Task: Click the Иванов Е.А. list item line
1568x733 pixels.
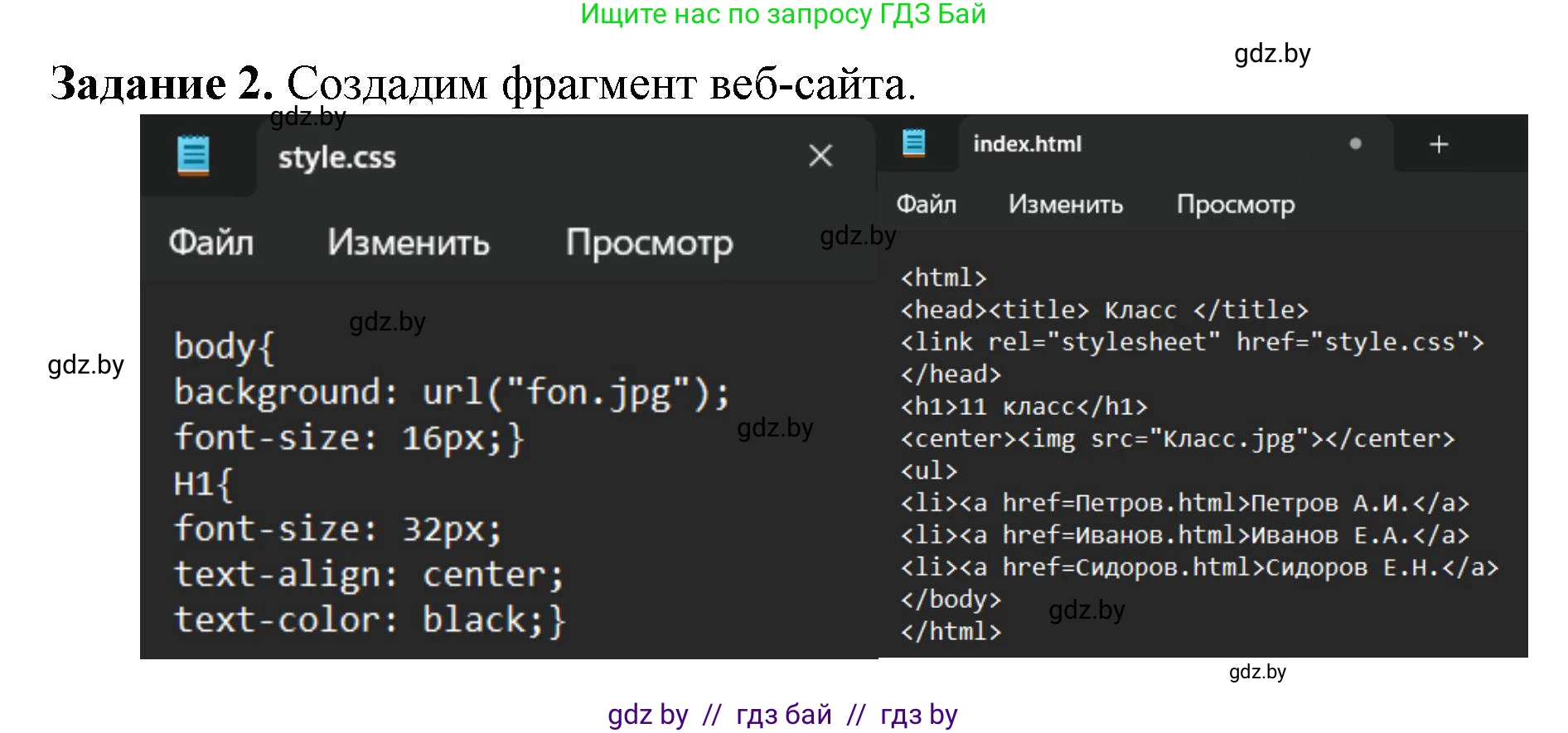Action: tap(1184, 535)
